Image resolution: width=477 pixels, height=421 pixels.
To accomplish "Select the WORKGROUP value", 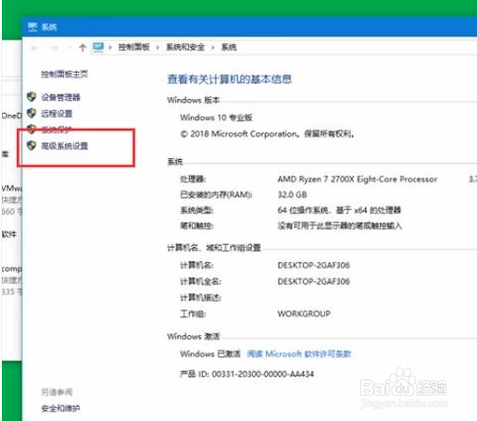I will click(304, 314).
